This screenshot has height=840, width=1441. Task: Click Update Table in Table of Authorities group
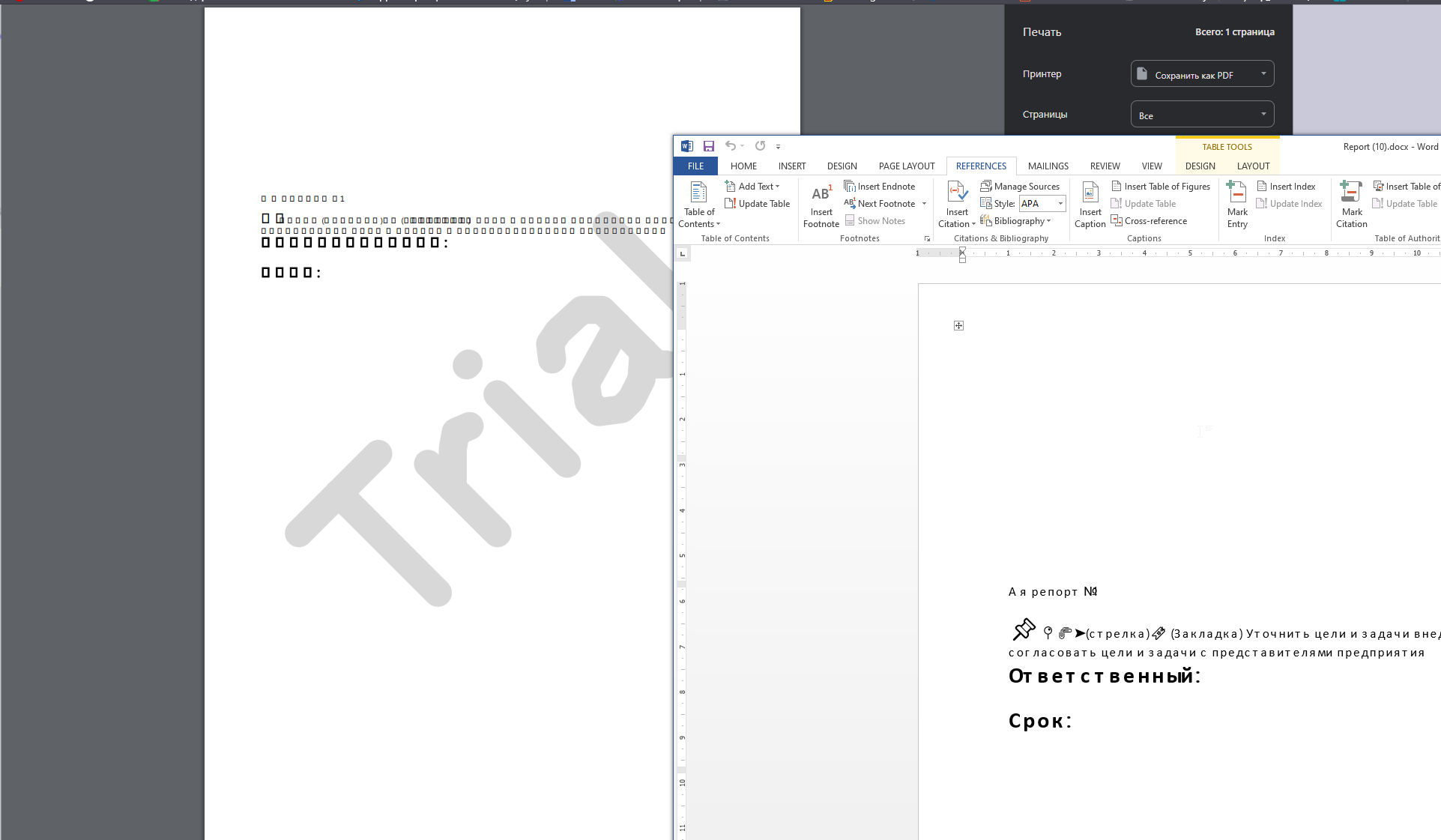1405,204
